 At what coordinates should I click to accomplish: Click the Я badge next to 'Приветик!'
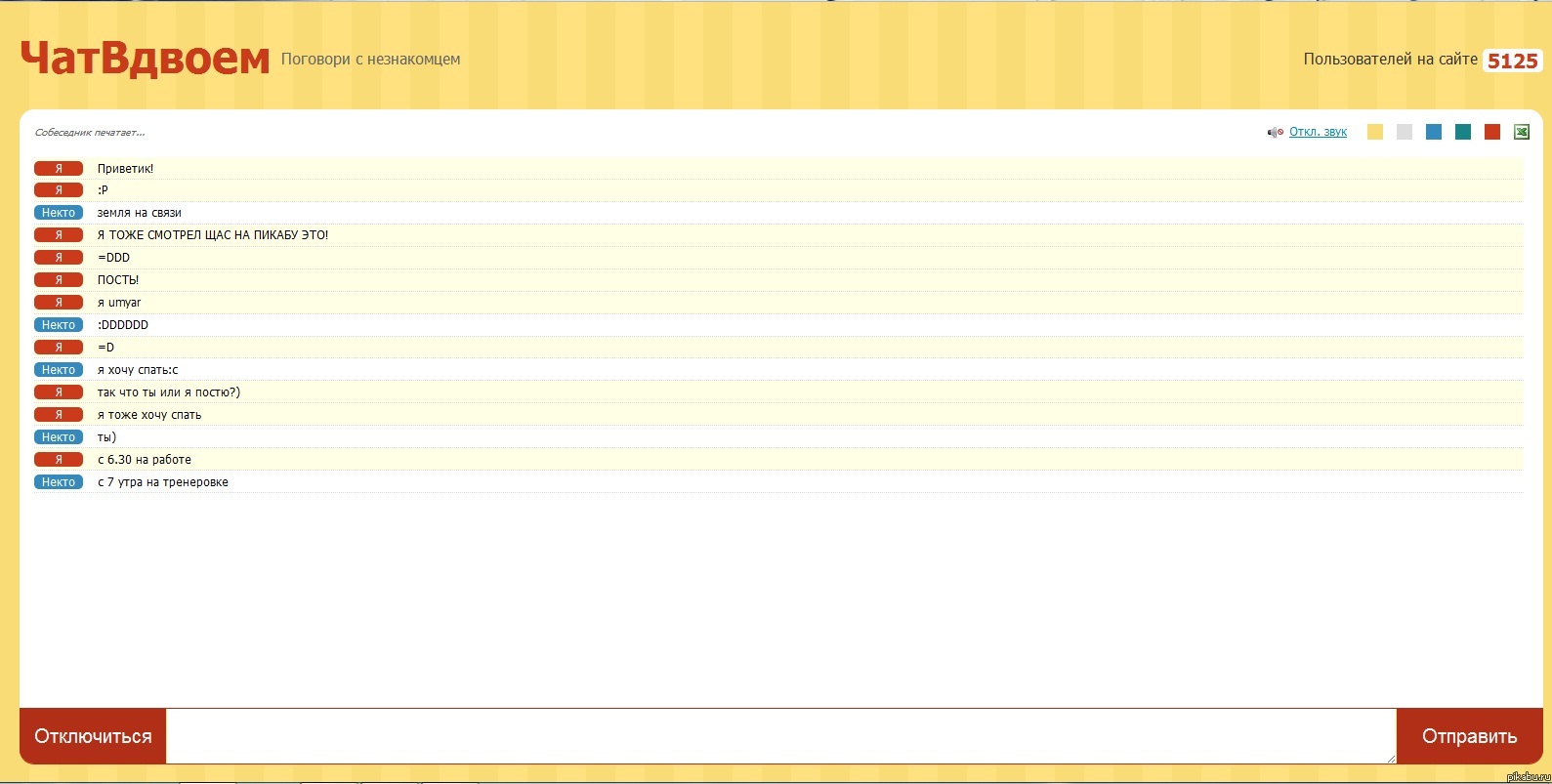(x=59, y=169)
